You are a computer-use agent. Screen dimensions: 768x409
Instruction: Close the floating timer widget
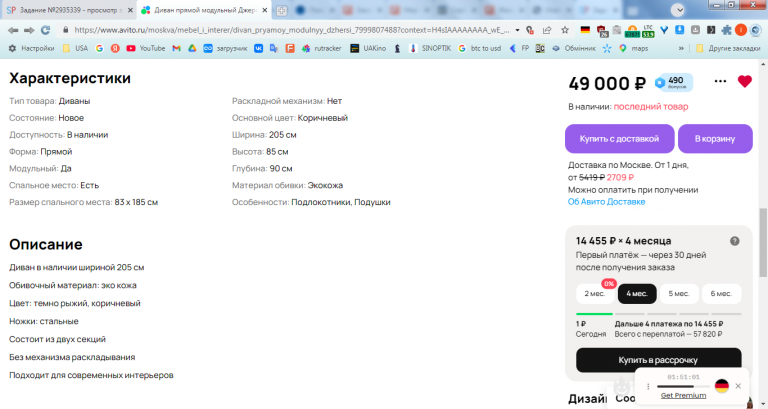coord(738,386)
